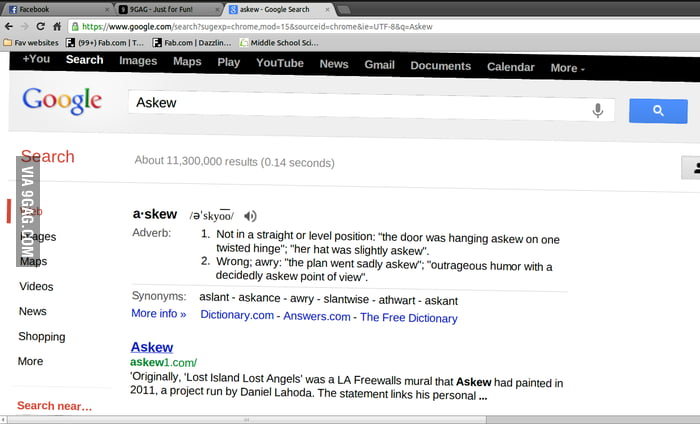Open the Dictionary.com link
This screenshot has height=424, width=700.
click(x=237, y=315)
